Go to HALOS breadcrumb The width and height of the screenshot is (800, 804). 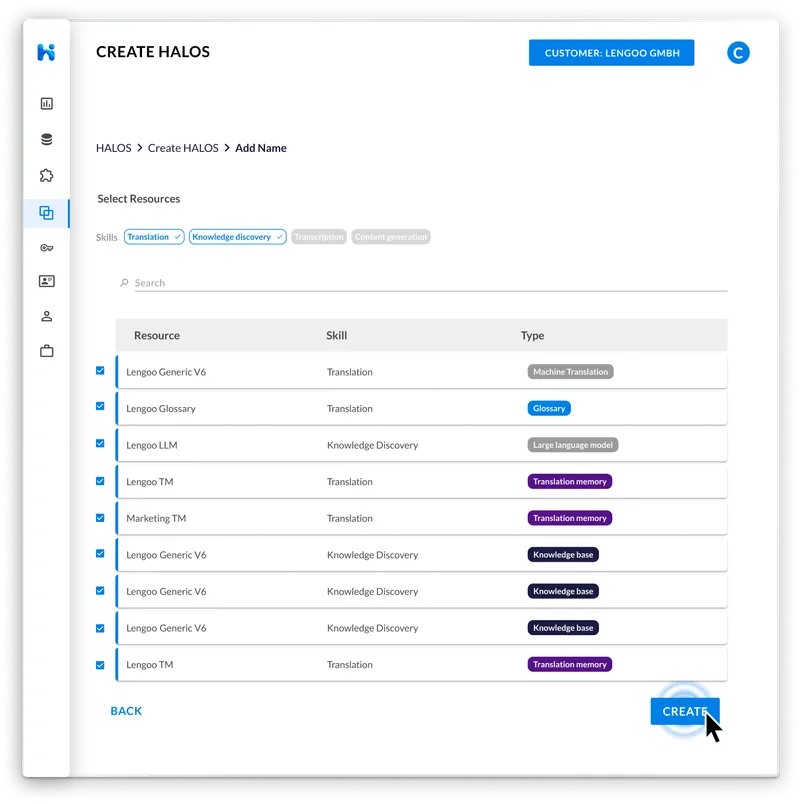pyautogui.click(x=114, y=148)
